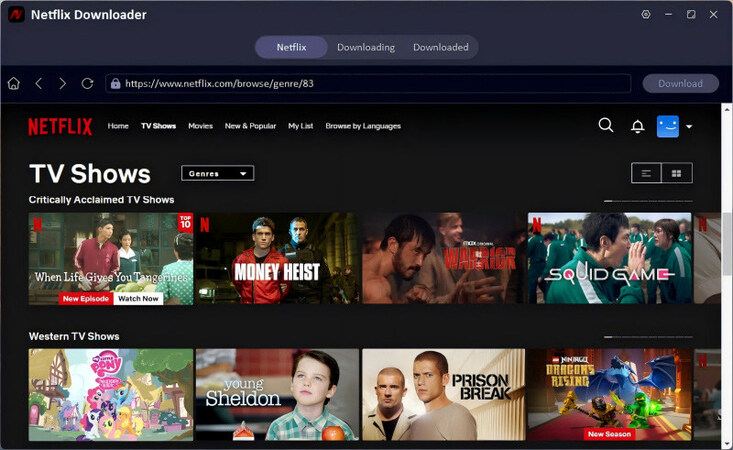Expand the Genres dropdown
The image size is (733, 450).
tap(217, 173)
